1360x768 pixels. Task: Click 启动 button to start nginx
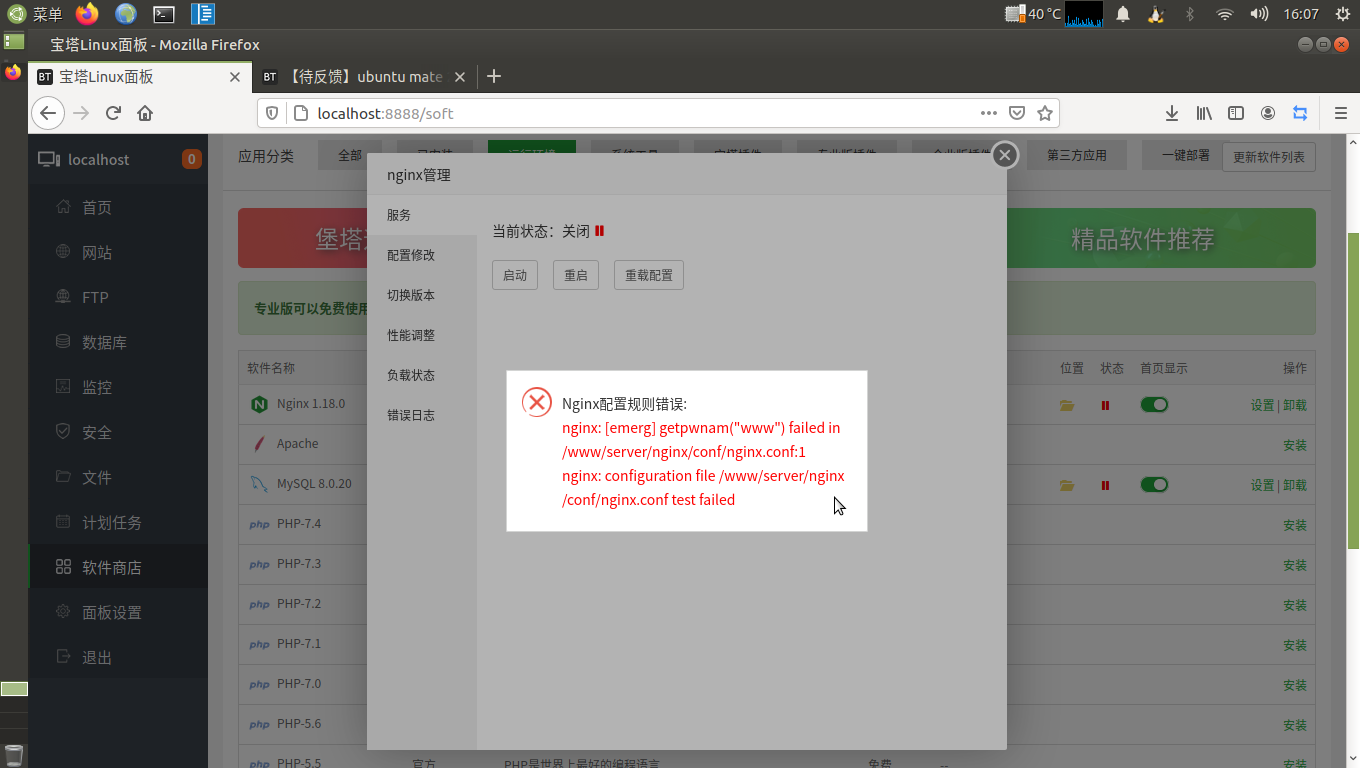515,275
